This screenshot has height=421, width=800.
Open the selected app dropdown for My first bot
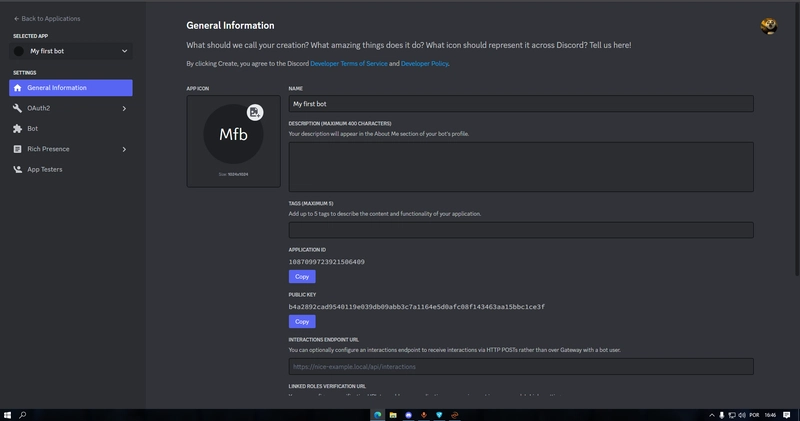(x=71, y=51)
